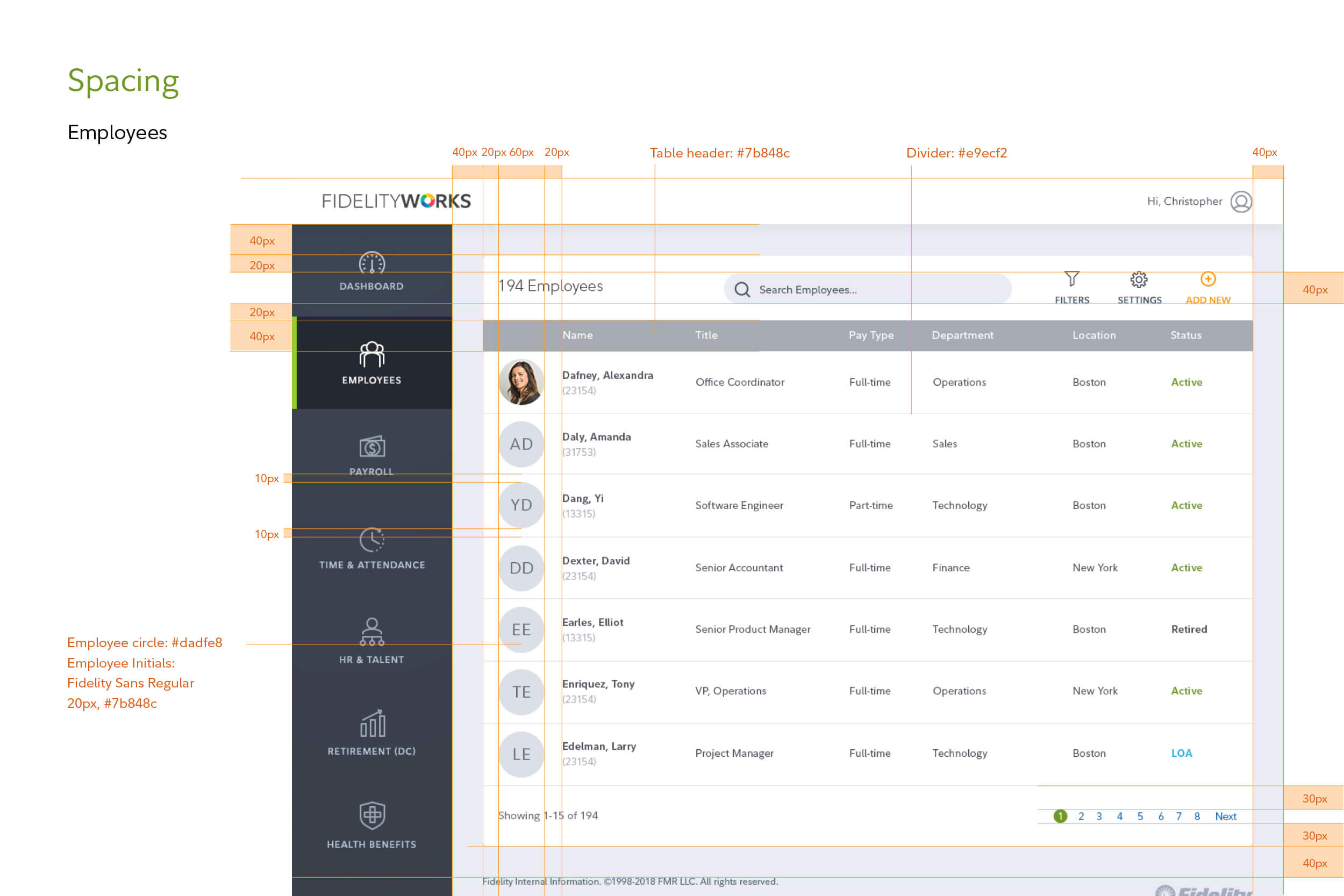The width and height of the screenshot is (1344, 896).
Task: Open Time & Attendance clock icon
Action: pyautogui.click(x=372, y=540)
